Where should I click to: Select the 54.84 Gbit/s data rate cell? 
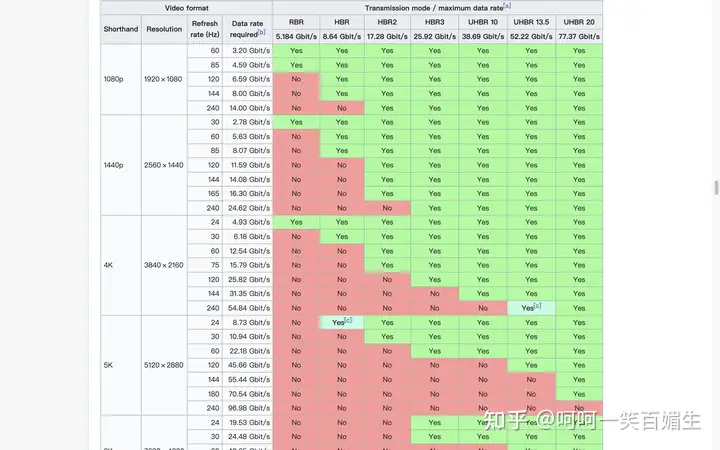point(251,308)
